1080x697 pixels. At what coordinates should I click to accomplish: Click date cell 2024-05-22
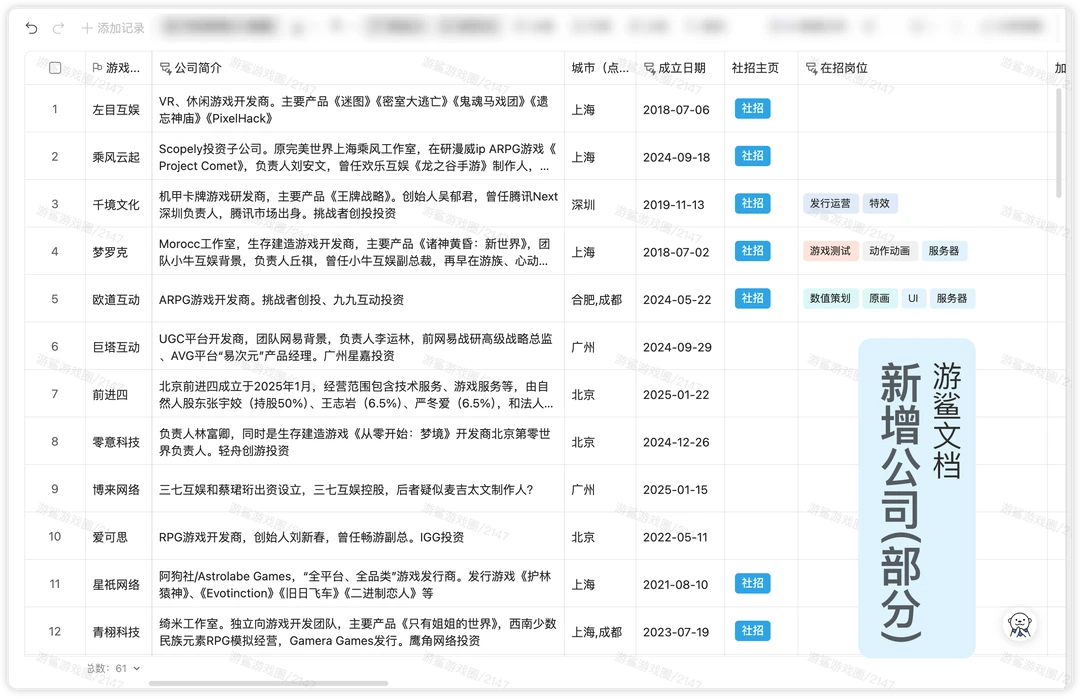pos(680,300)
